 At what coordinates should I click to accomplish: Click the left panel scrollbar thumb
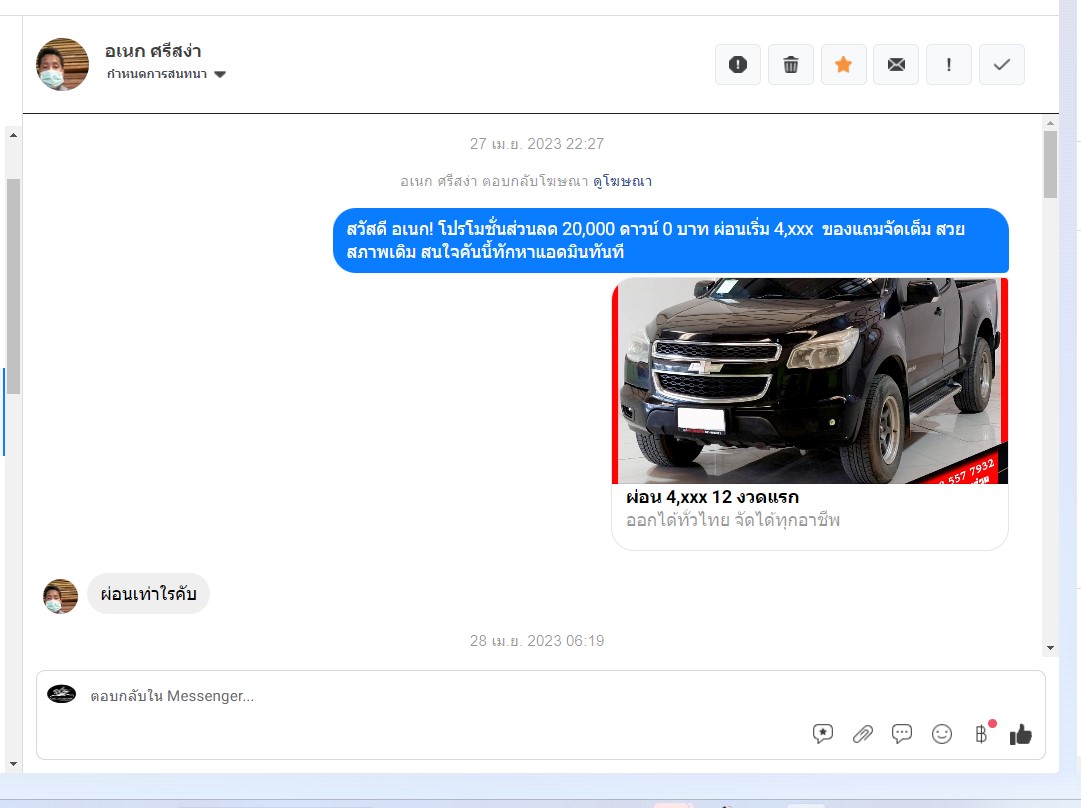[x=13, y=286]
